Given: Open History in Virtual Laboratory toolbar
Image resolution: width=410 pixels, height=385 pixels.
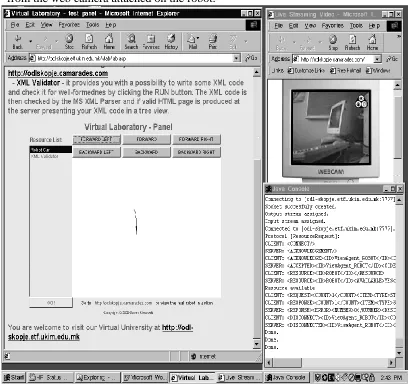Looking at the screenshot, I should pyautogui.click(x=171, y=42).
